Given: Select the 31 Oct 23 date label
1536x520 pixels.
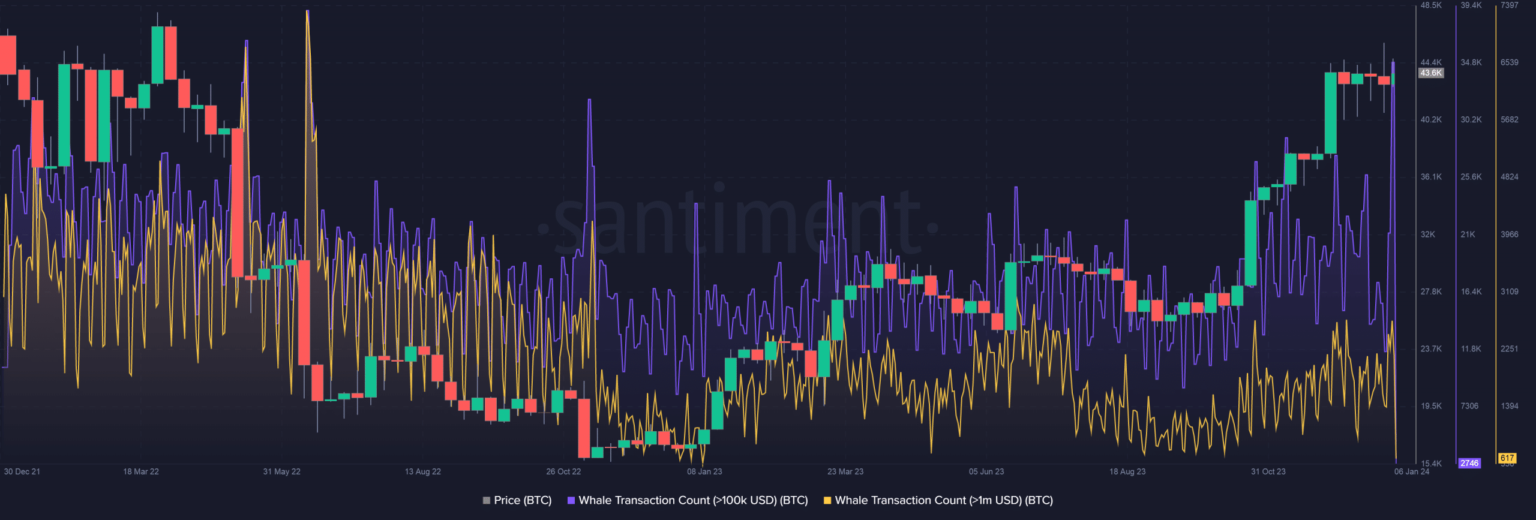Looking at the screenshot, I should tap(1269, 470).
